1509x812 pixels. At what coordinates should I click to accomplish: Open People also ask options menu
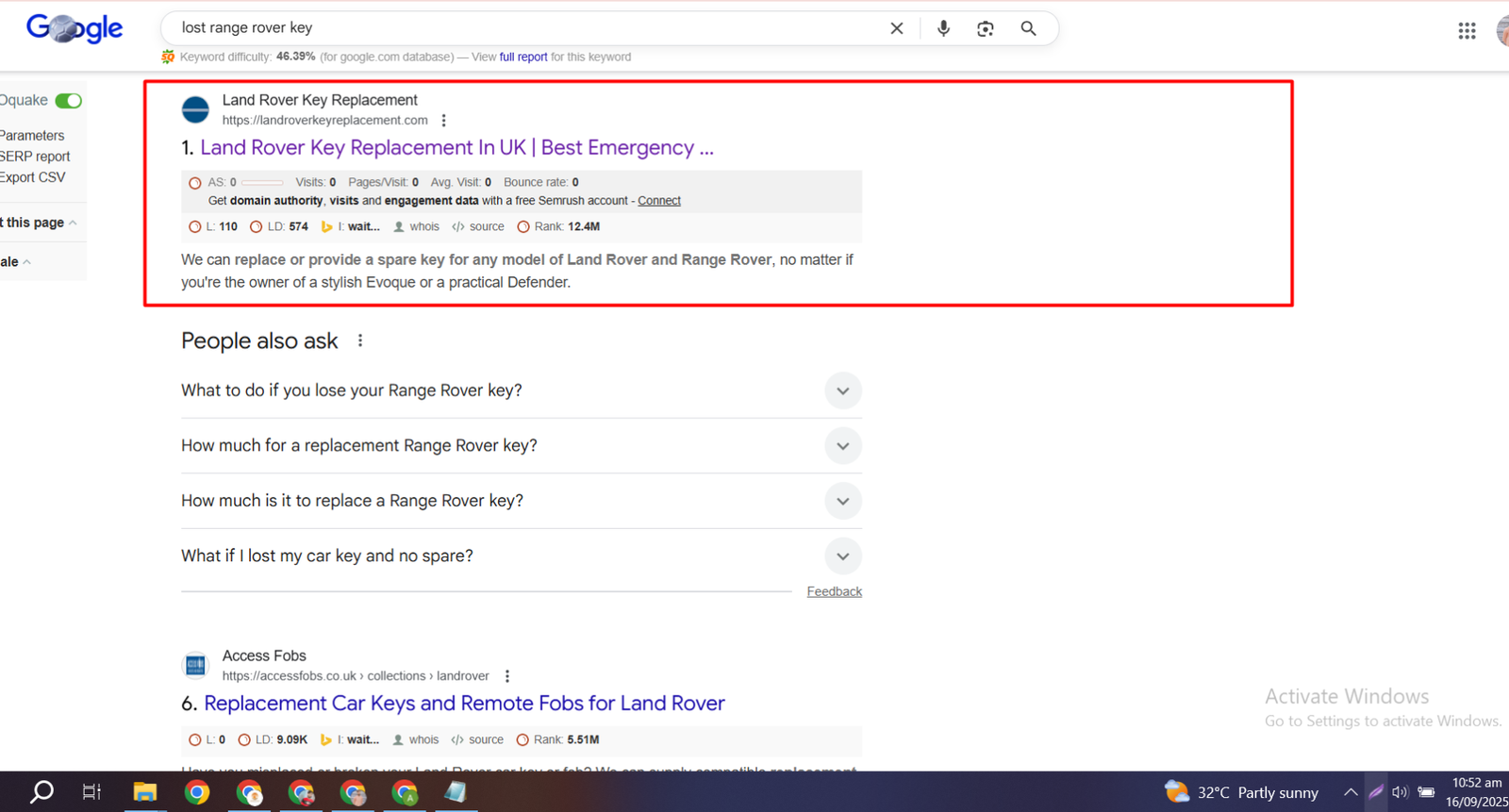click(x=360, y=340)
